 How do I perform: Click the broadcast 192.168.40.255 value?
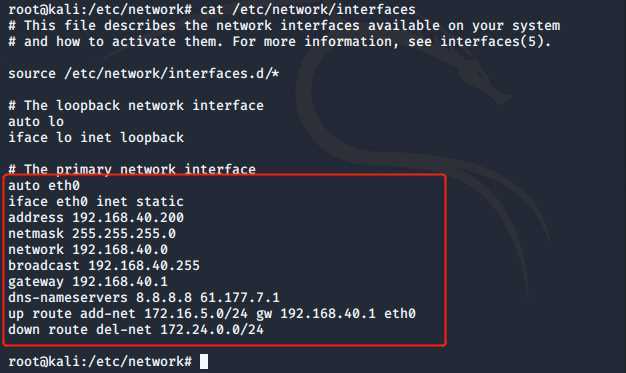144,265
